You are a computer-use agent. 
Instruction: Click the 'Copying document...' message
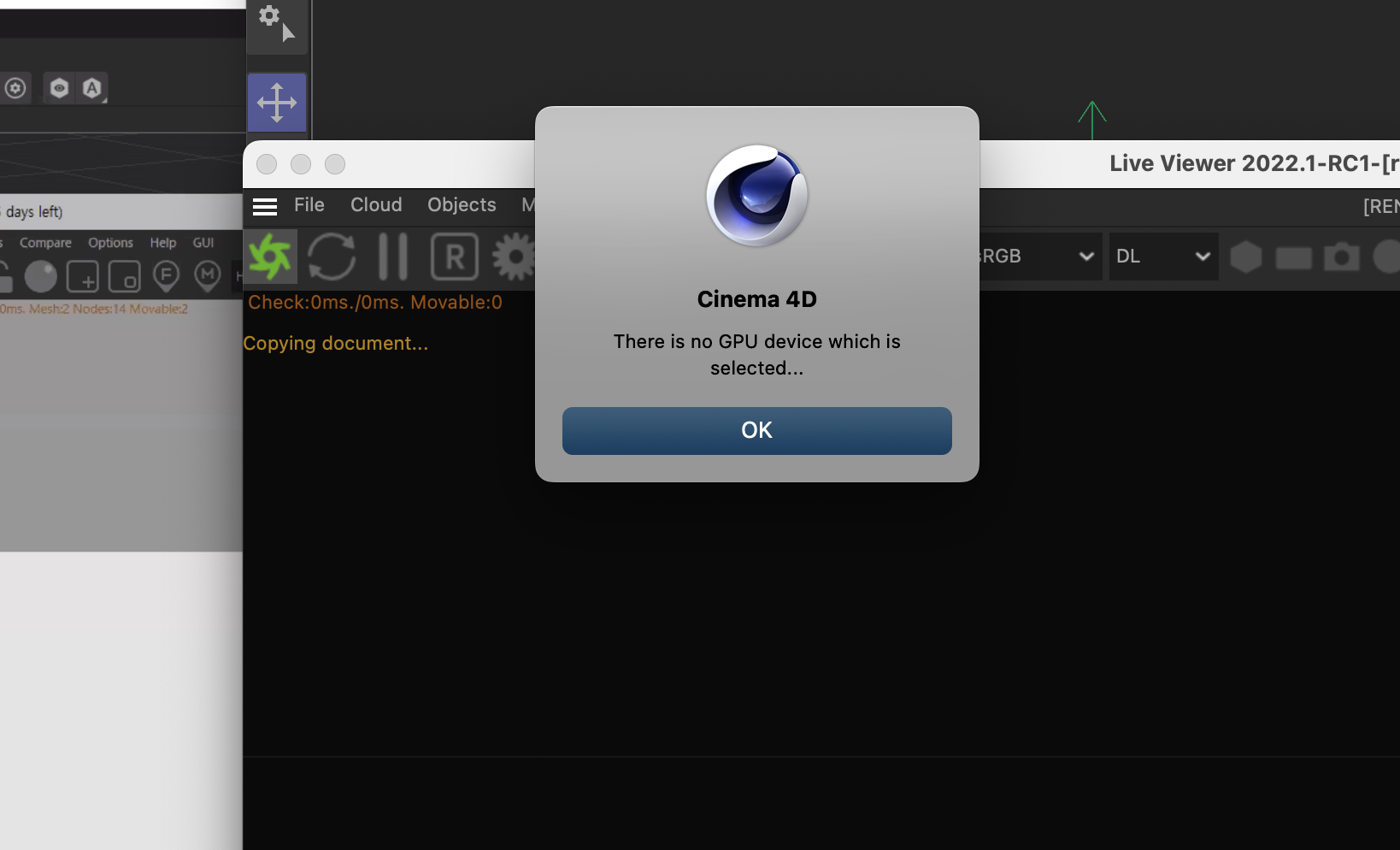coord(336,343)
